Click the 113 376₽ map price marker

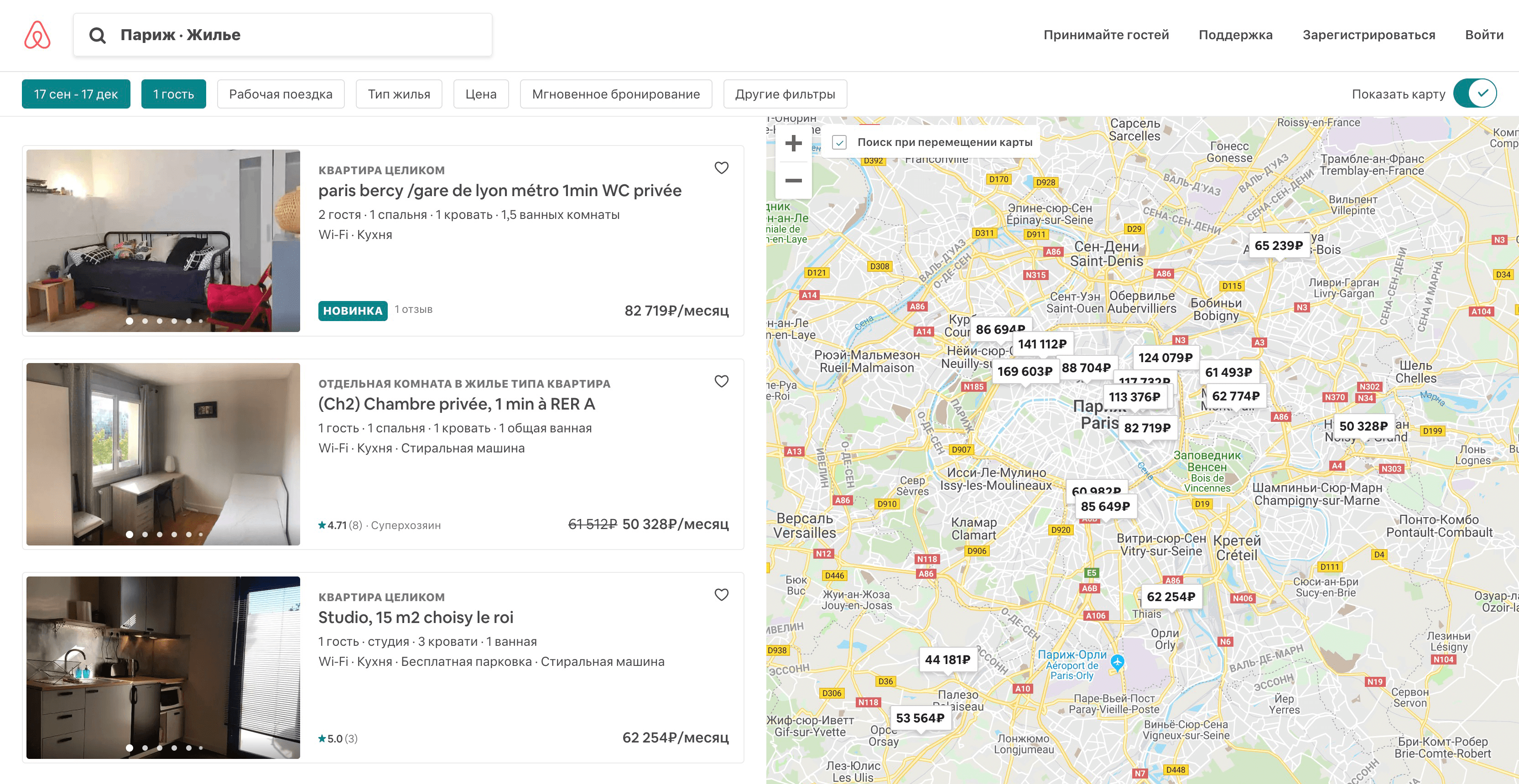(1134, 397)
